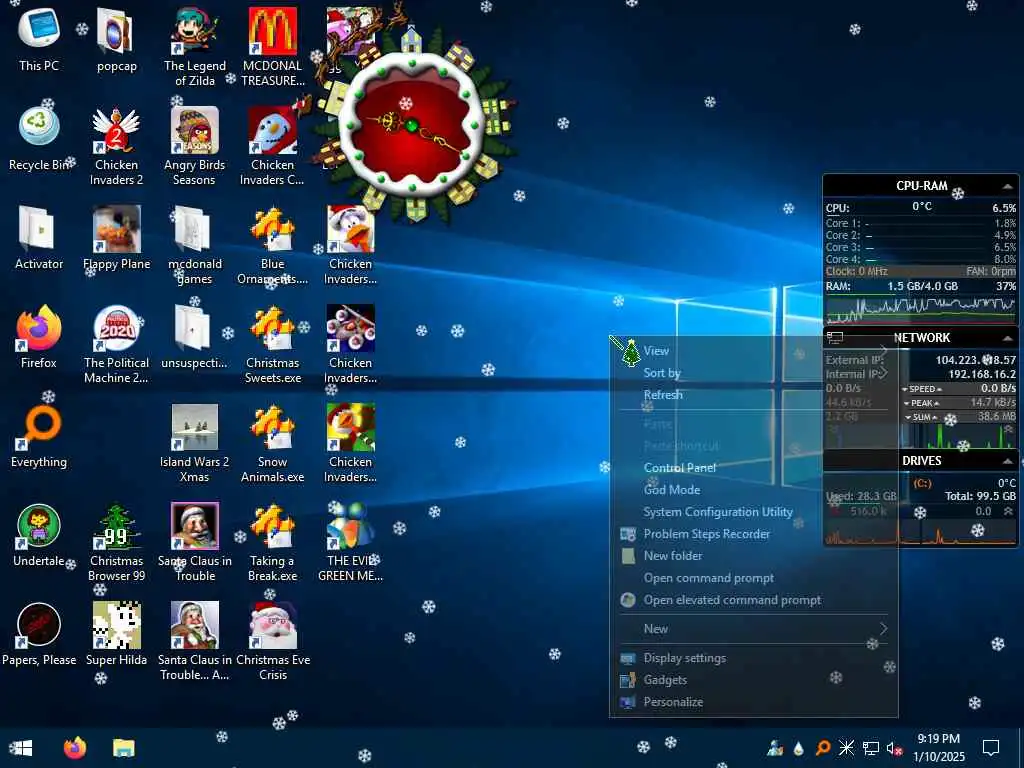Launch Firefox from the taskbar

coord(75,748)
